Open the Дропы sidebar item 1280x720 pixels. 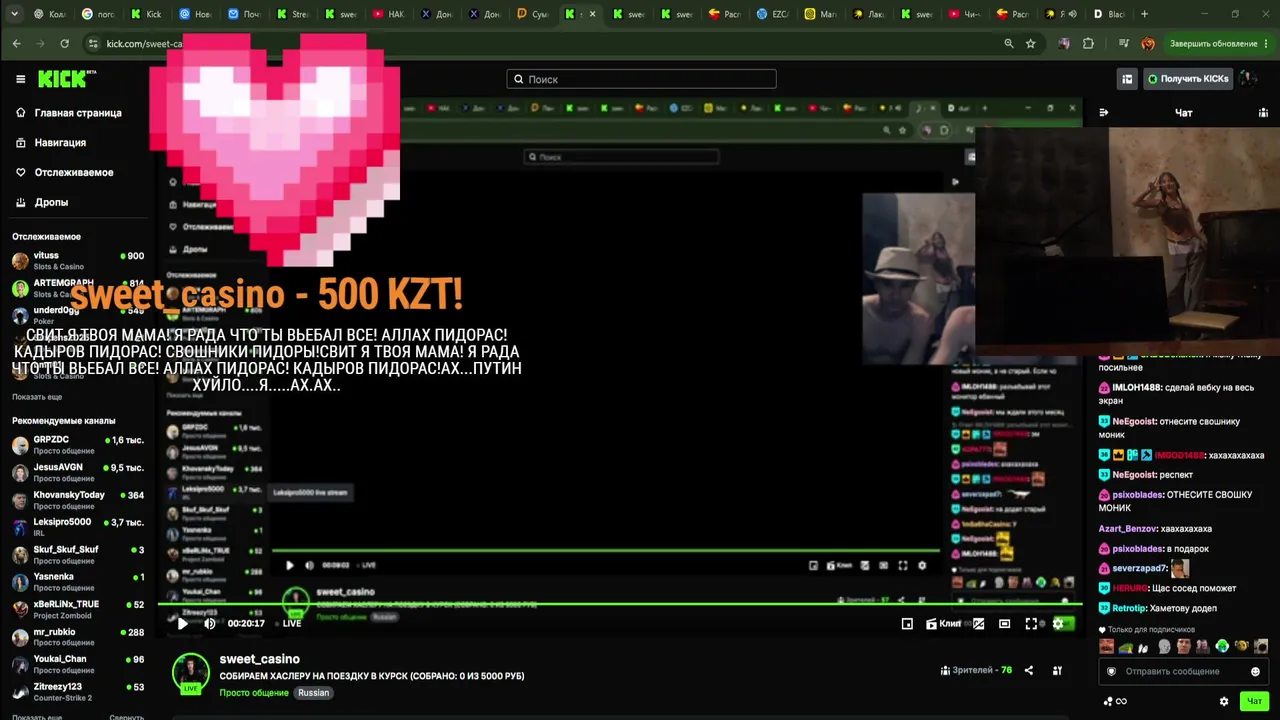(x=42, y=202)
